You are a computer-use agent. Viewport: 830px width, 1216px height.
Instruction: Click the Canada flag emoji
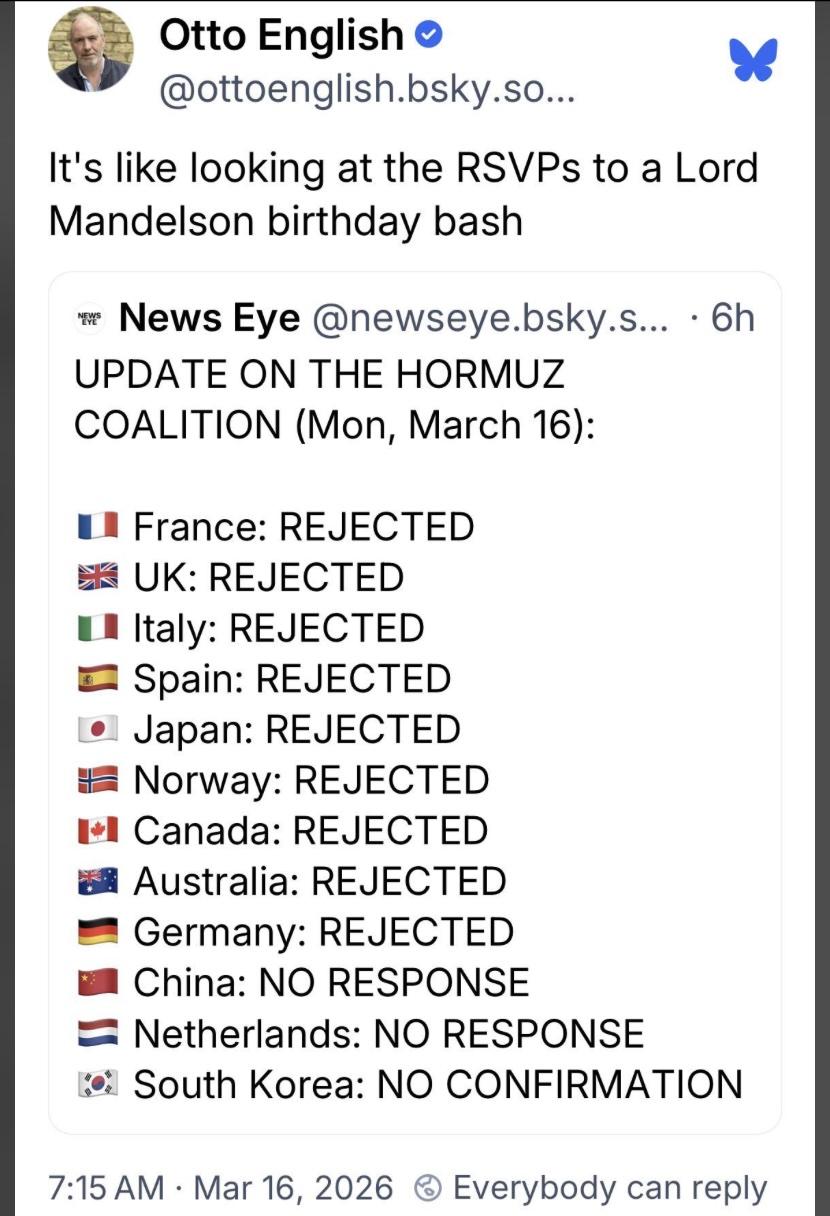pos(98,831)
